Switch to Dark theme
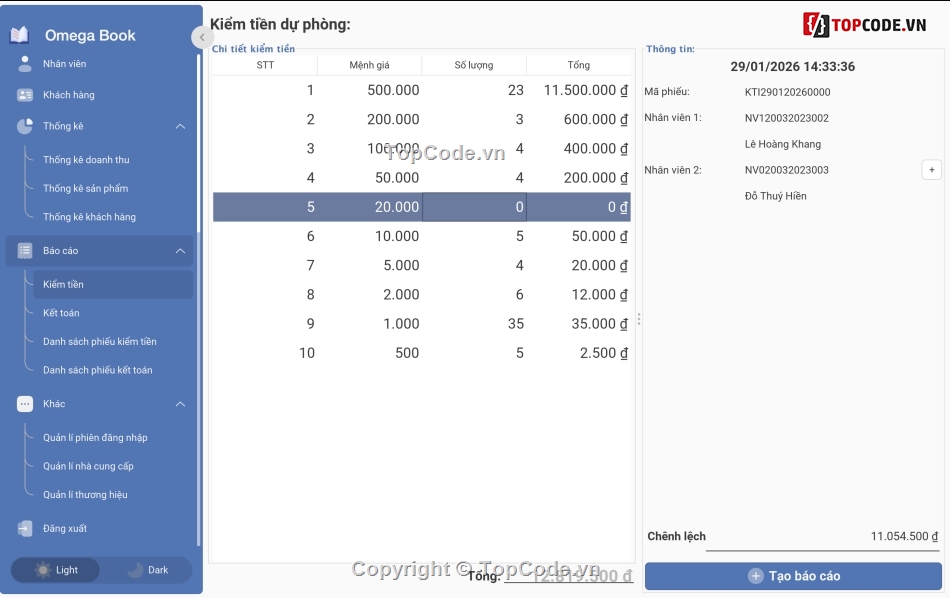The height and width of the screenshot is (598, 950). pos(147,570)
